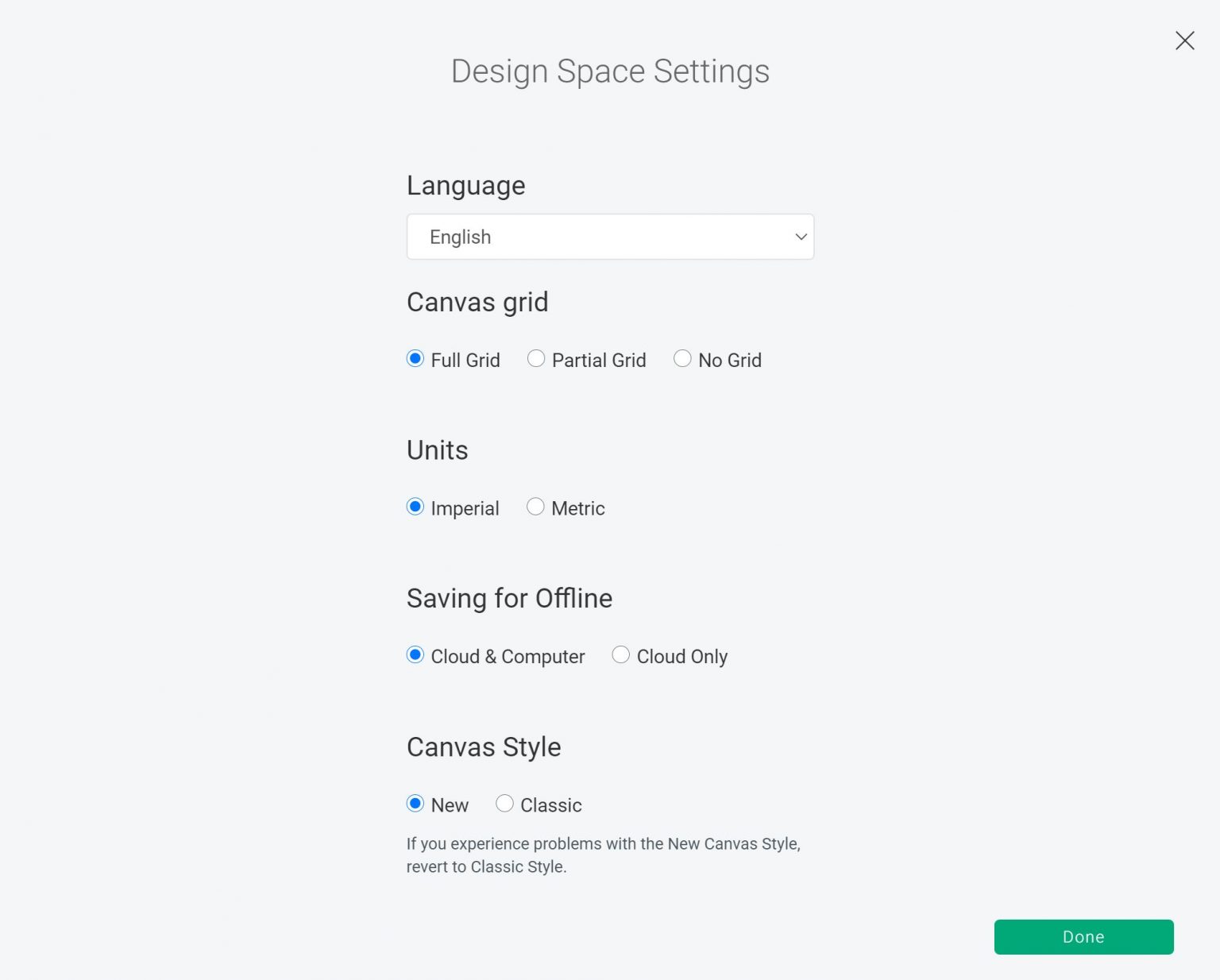Confirm settings with Done

point(1083,936)
